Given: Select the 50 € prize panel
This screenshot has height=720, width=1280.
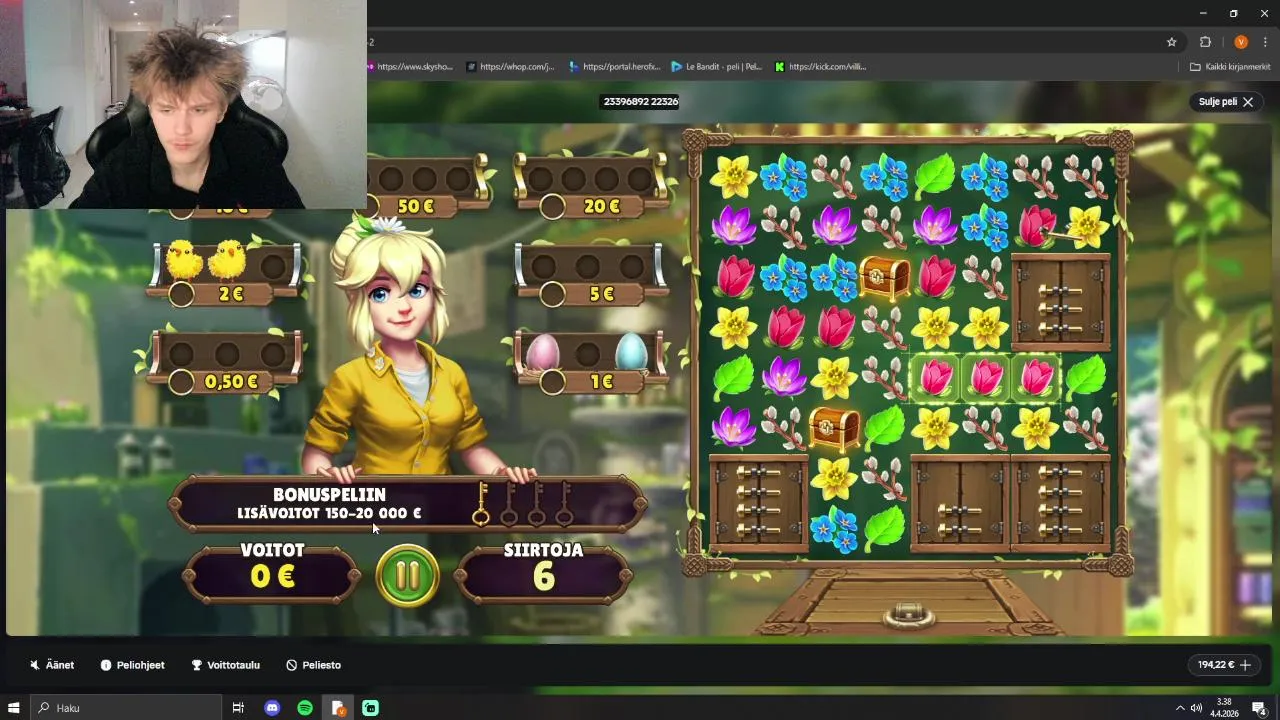Looking at the screenshot, I should [x=426, y=186].
